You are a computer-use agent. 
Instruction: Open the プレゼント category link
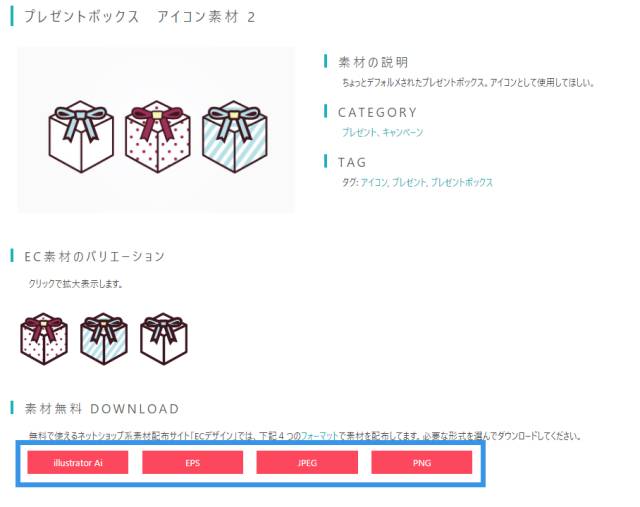click(358, 132)
